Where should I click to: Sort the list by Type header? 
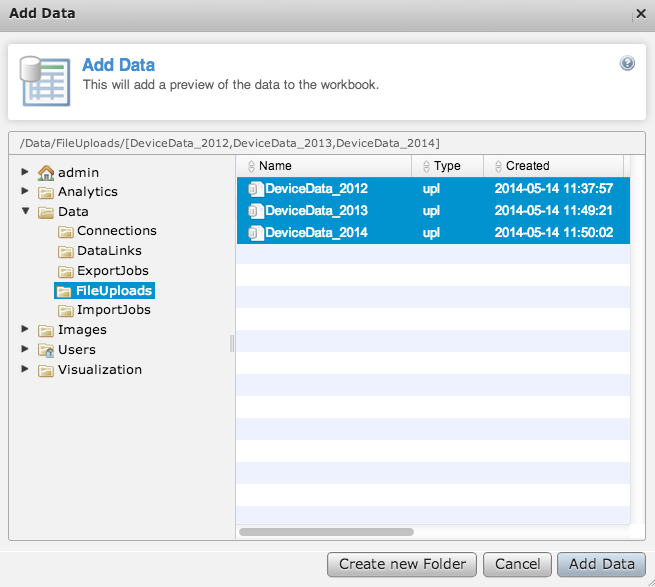click(x=448, y=166)
